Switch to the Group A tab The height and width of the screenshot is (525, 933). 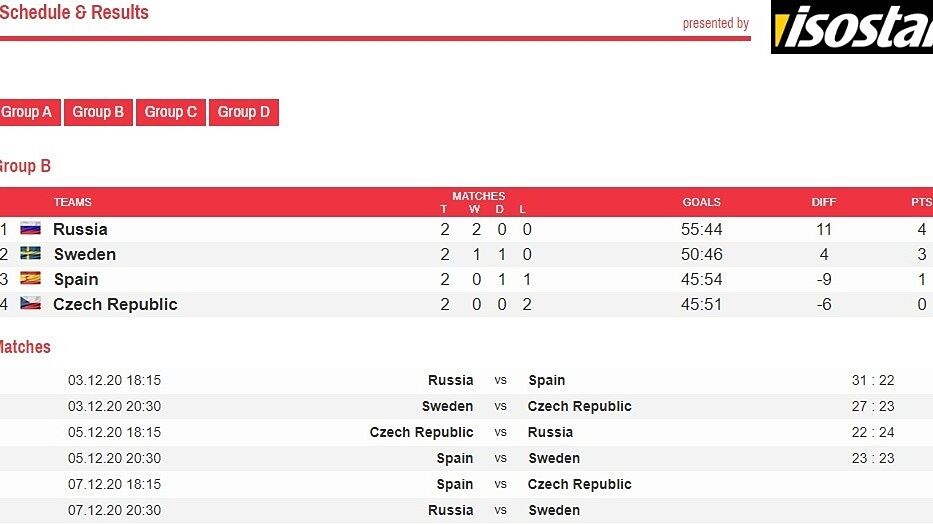tap(28, 112)
